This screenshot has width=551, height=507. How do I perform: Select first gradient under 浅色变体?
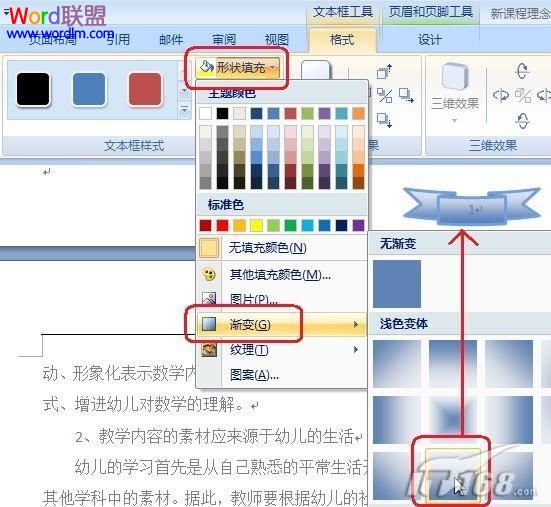[397, 364]
